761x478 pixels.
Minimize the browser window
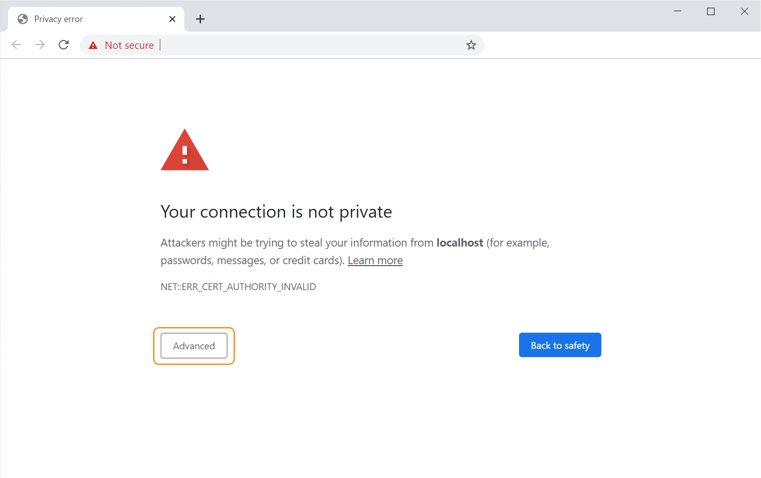coord(678,11)
